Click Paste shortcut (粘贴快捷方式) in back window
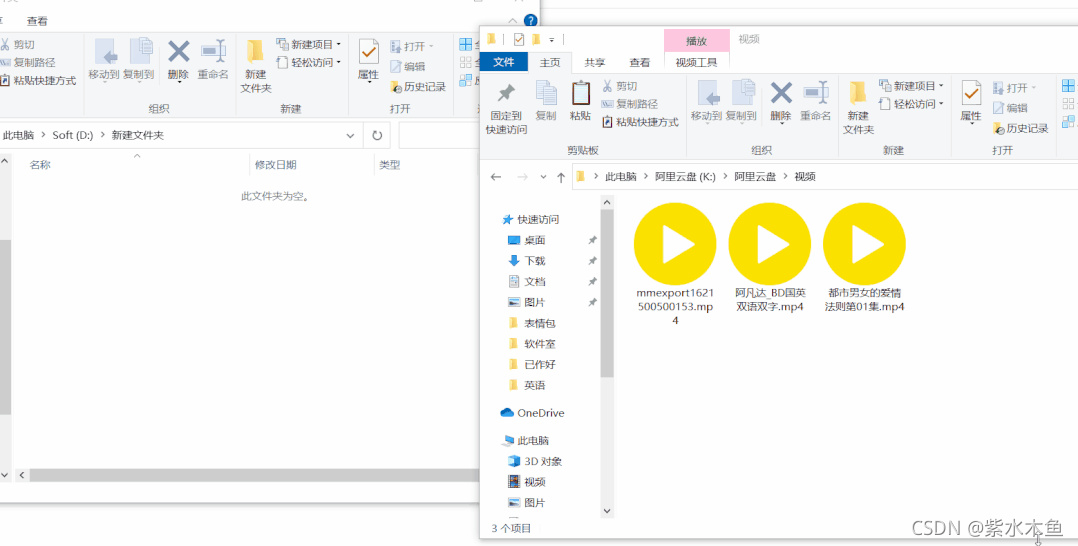Image resolution: width=1078 pixels, height=546 pixels. pos(38,80)
